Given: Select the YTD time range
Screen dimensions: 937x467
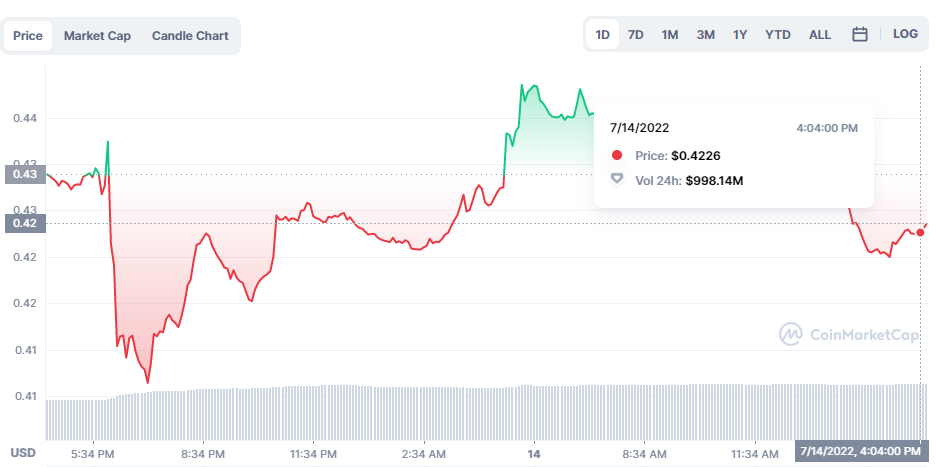Looking at the screenshot, I should click(x=778, y=35).
